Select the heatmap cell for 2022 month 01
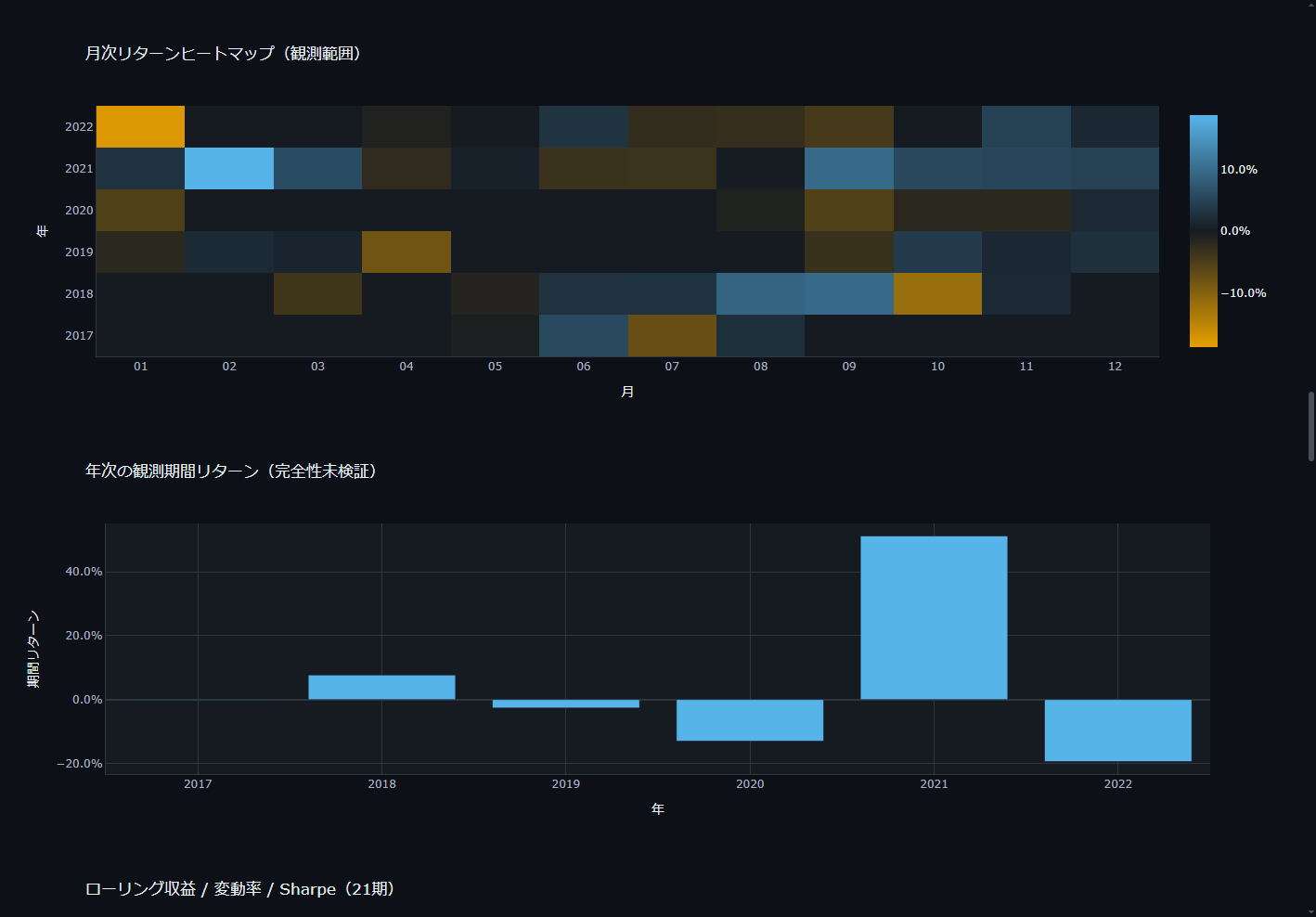 [140, 126]
